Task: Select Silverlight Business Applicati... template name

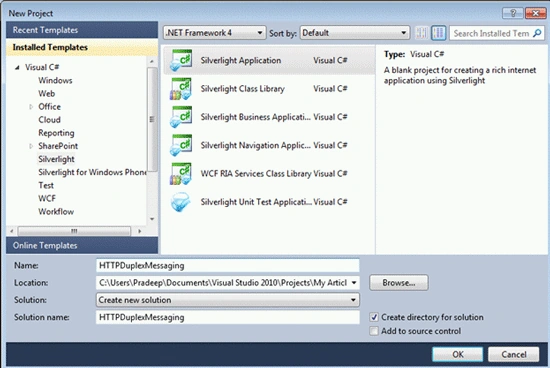Action: click(x=255, y=117)
